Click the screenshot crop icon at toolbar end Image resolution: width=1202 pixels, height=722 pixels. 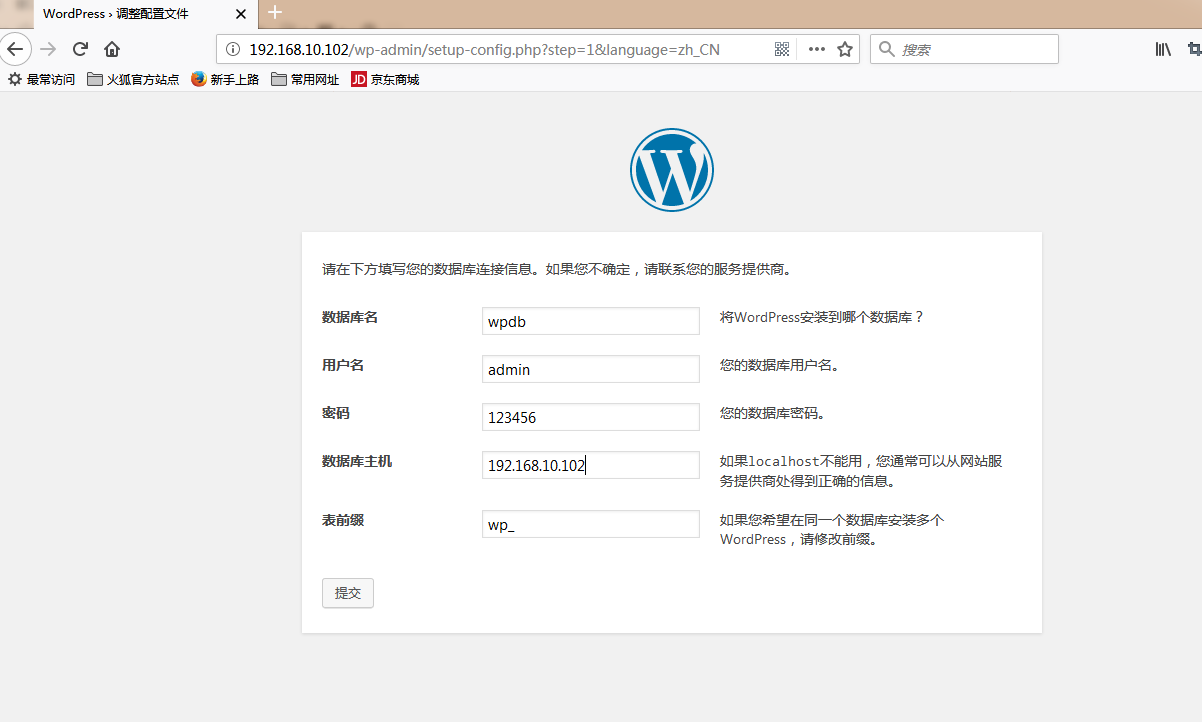[1194, 49]
